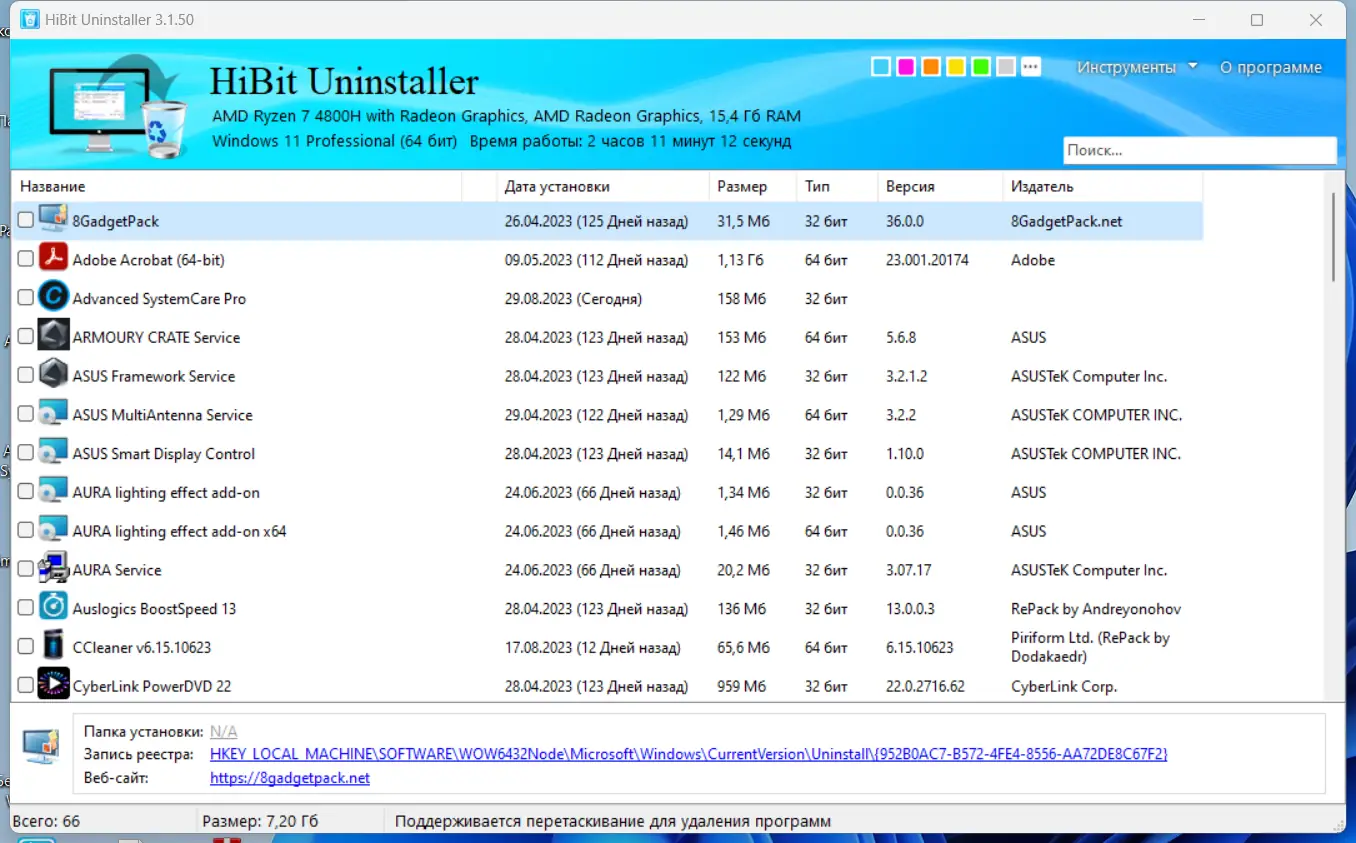1356x843 pixels.
Task: Open the Инструменты dropdown menu
Action: coord(1128,66)
